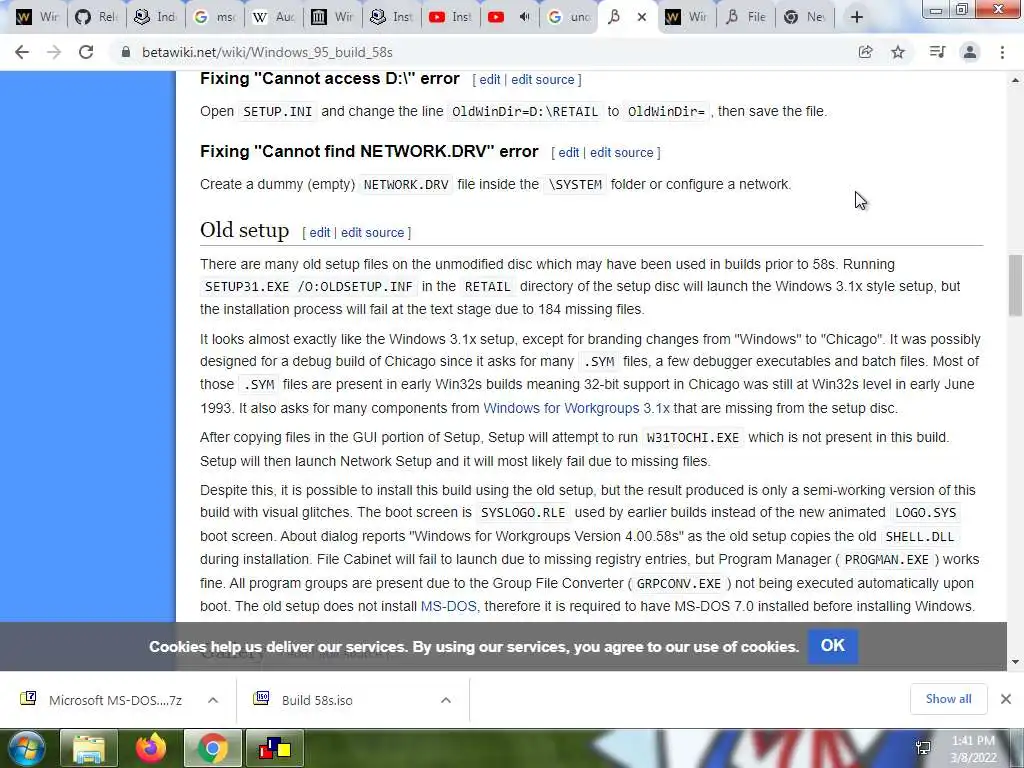
Task: Open the Chrome profile avatar
Action: (x=970, y=52)
